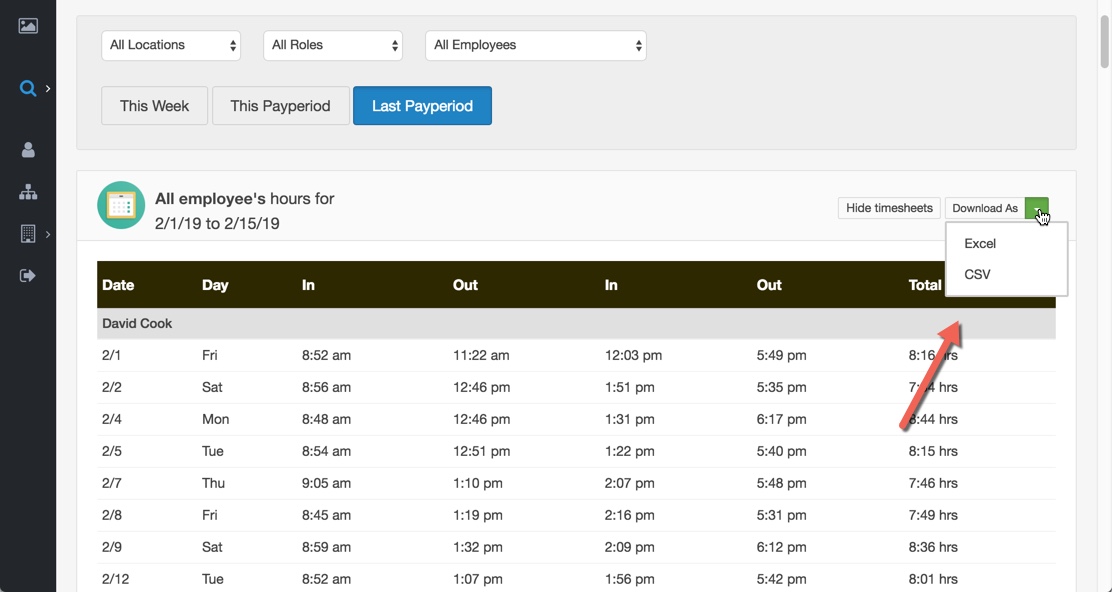Select Excel from the download menu

(x=980, y=243)
